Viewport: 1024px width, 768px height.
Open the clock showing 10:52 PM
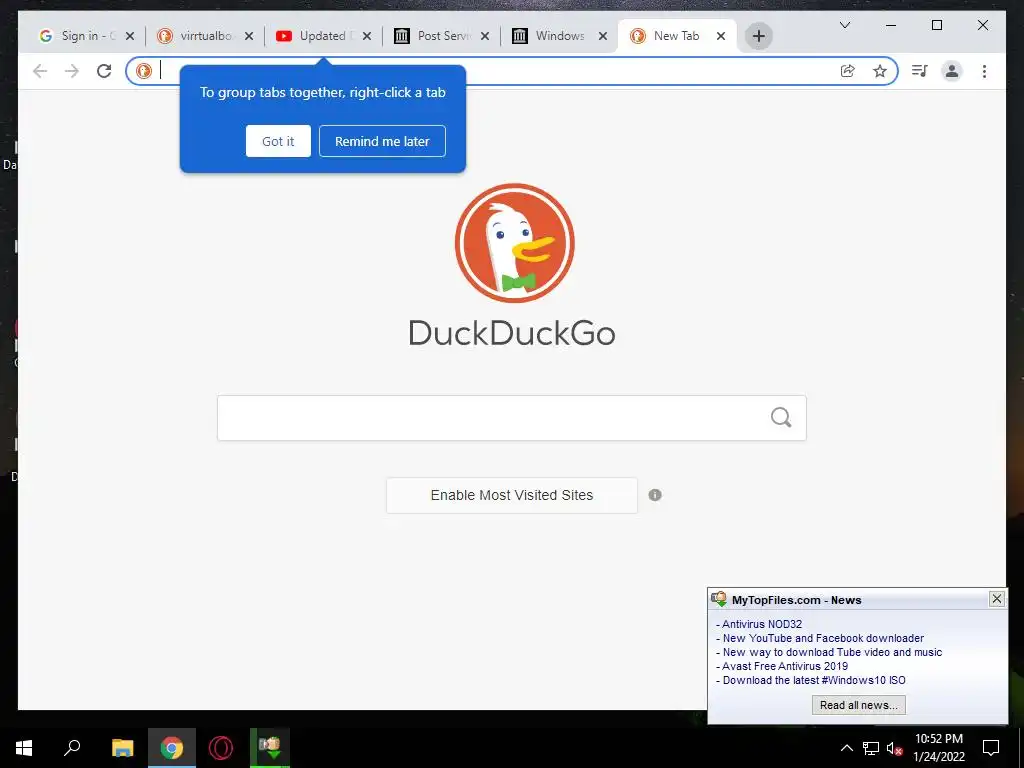pos(939,748)
